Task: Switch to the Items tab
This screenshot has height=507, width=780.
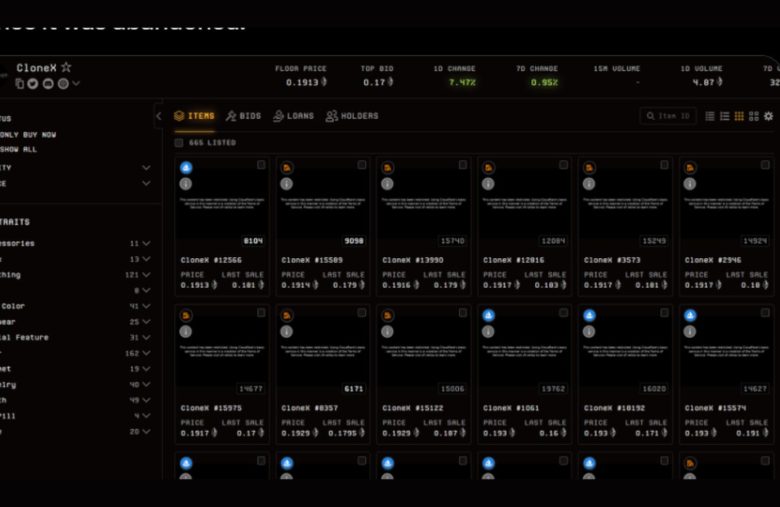Action: [x=195, y=116]
